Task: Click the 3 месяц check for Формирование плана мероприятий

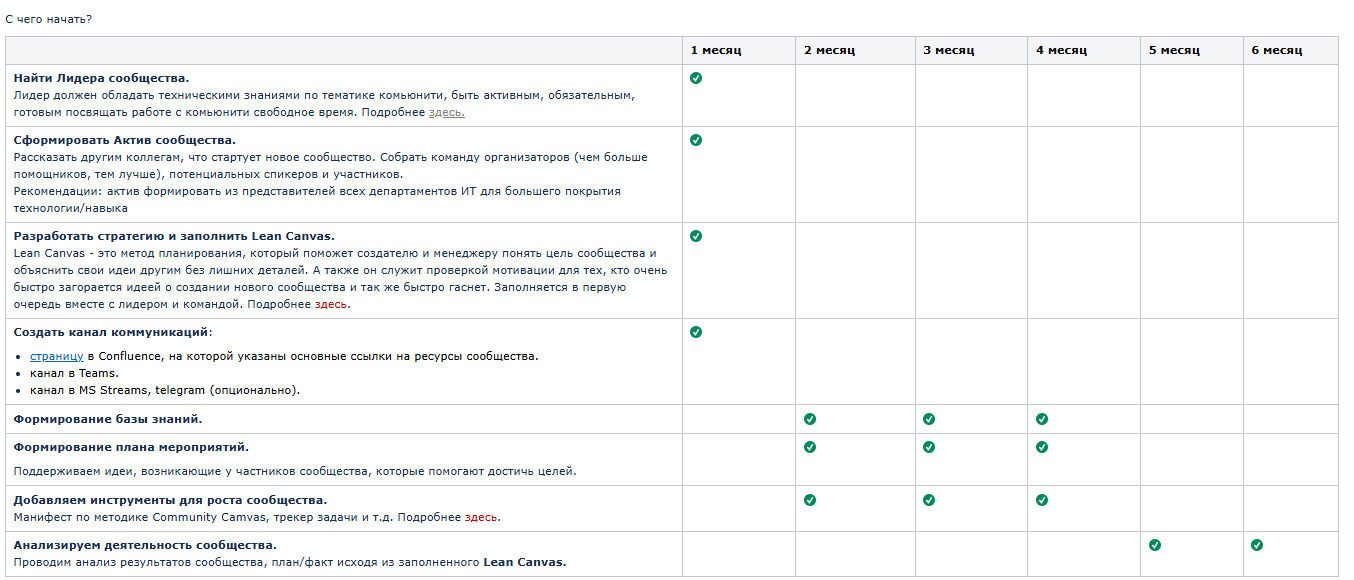Action: pos(929,447)
